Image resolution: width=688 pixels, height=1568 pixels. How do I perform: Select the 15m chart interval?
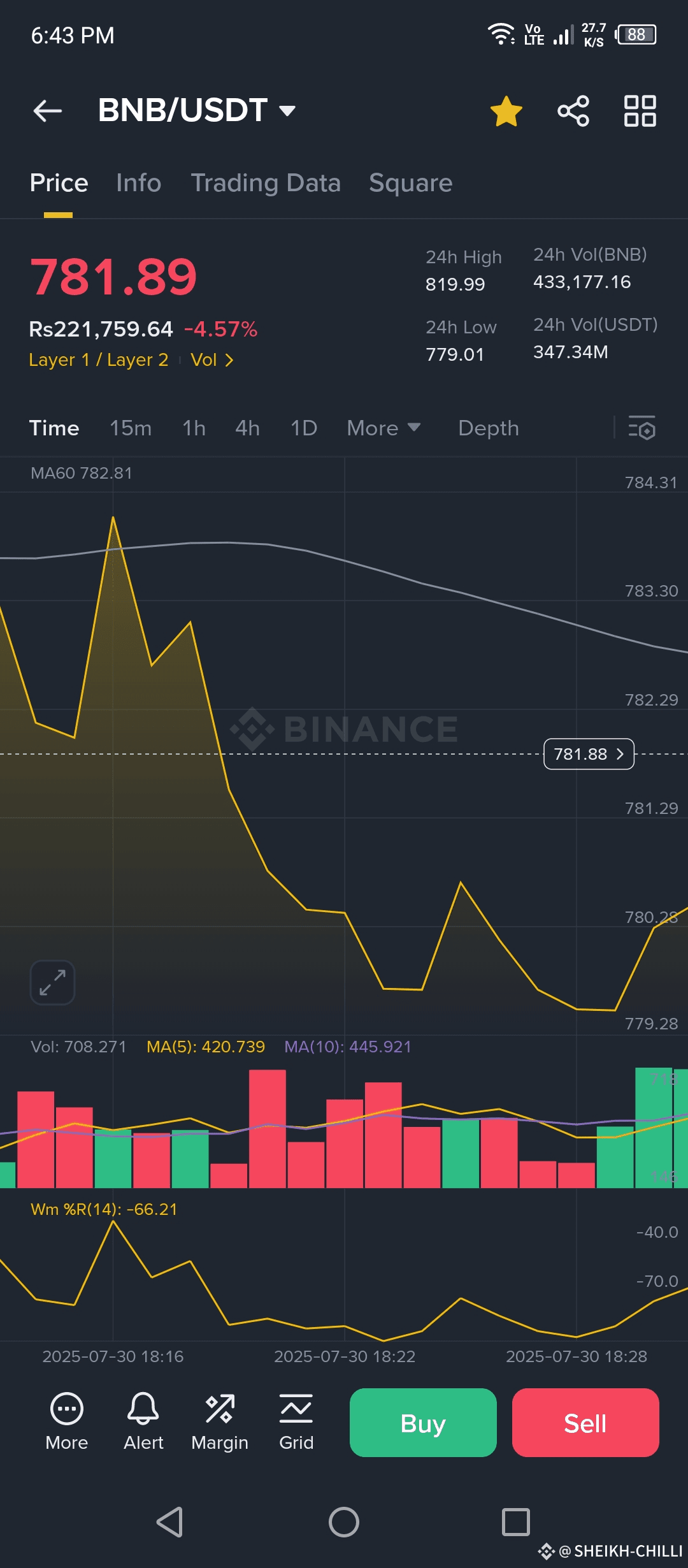coord(131,428)
